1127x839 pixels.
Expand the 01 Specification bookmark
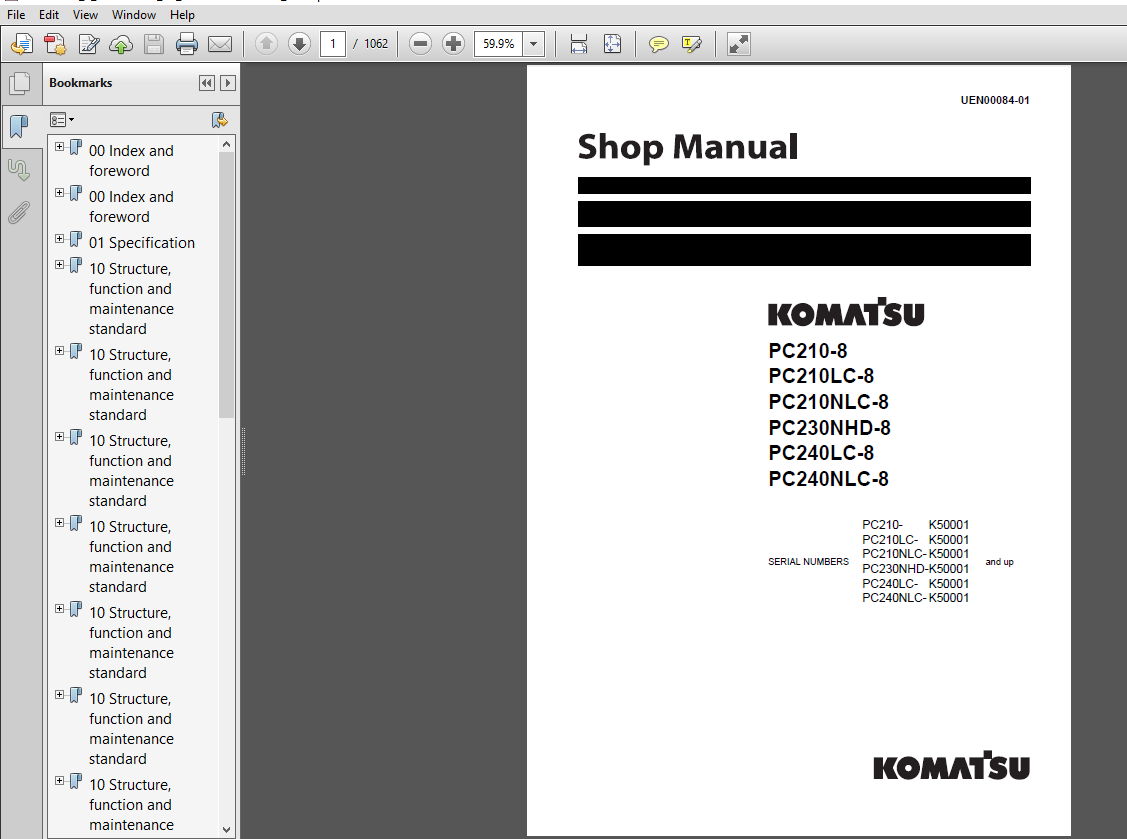[x=60, y=239]
